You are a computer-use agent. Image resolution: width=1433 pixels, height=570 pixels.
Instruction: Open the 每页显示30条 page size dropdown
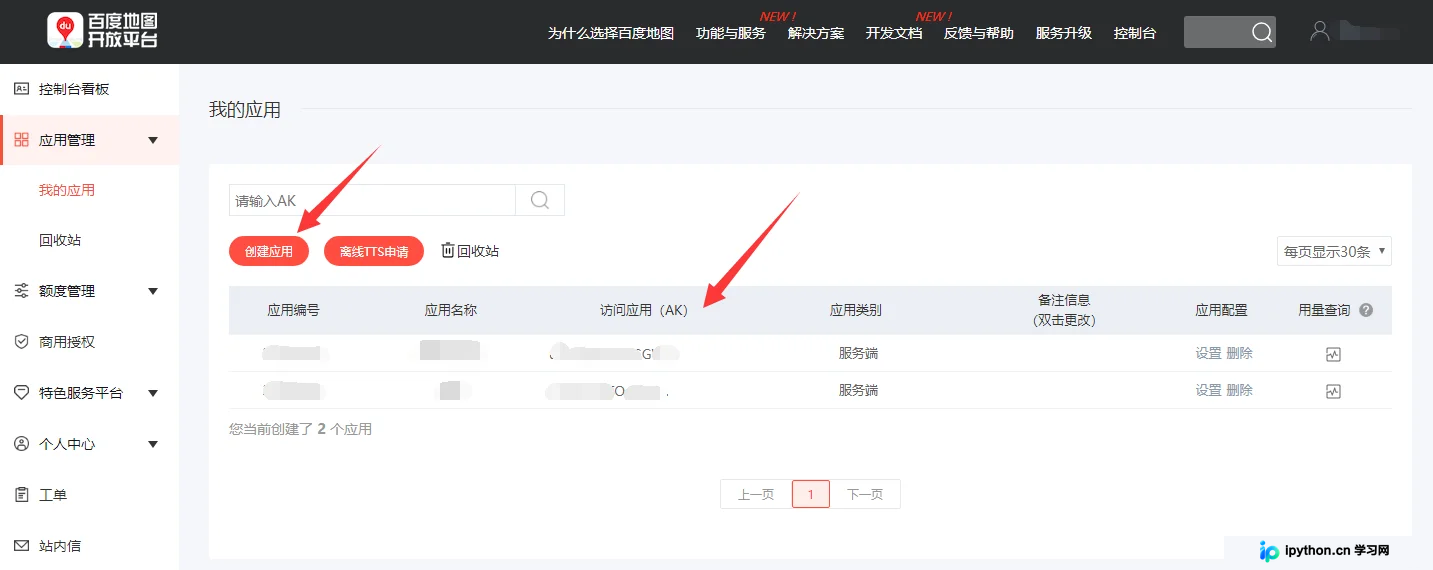[x=1334, y=251]
